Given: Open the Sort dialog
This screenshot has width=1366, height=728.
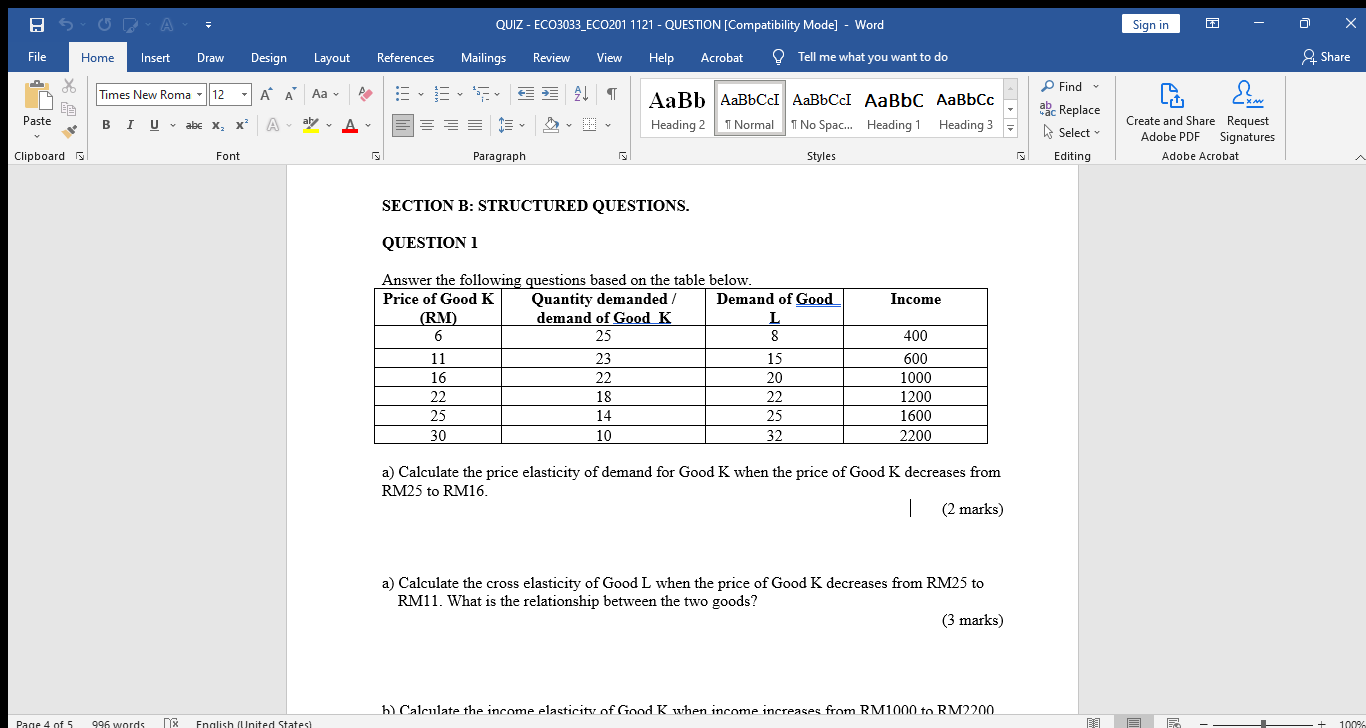Looking at the screenshot, I should click(x=581, y=93).
